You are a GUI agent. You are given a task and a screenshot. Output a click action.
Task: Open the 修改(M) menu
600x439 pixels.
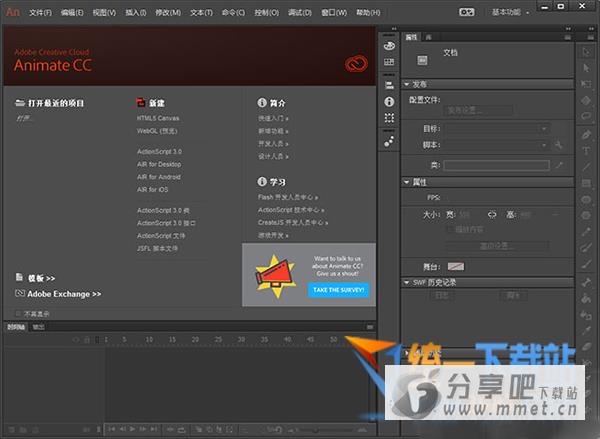coord(168,13)
